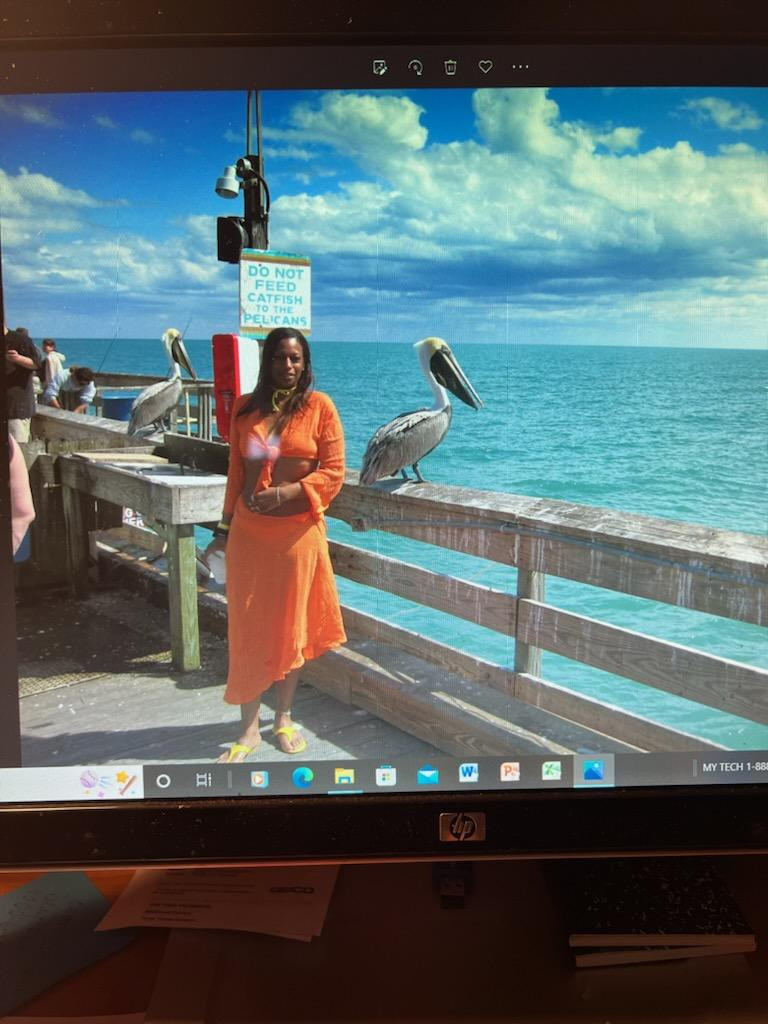The width and height of the screenshot is (768, 1024).
Task: Expand the three-dot See more menu
Action: (520, 67)
